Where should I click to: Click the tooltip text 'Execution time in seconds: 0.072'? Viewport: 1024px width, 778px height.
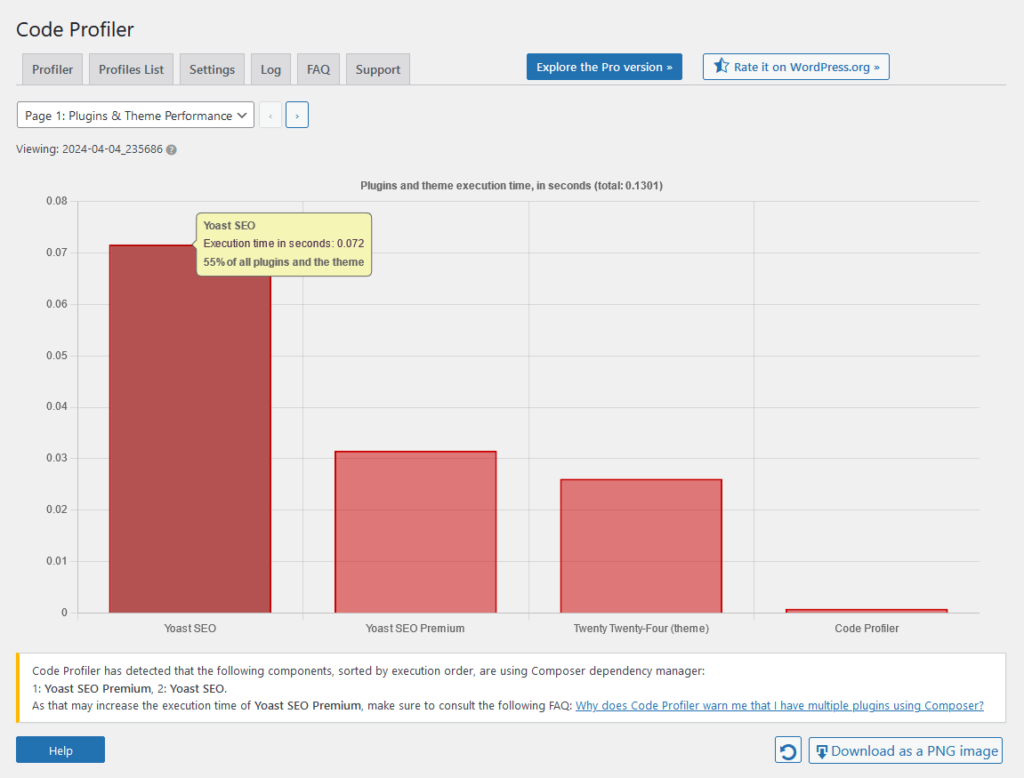click(x=283, y=243)
